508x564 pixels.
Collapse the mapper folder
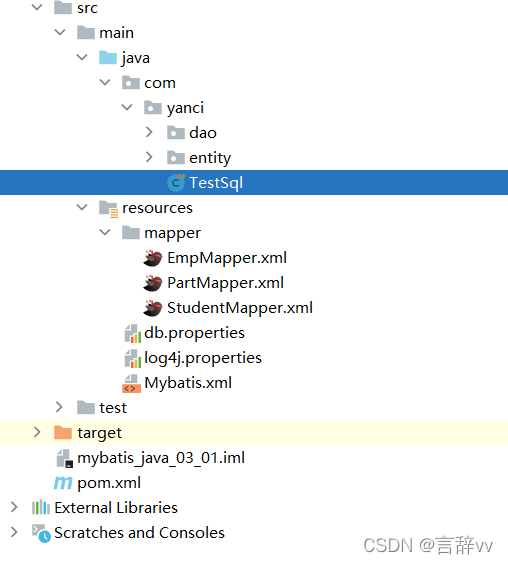(x=105, y=232)
